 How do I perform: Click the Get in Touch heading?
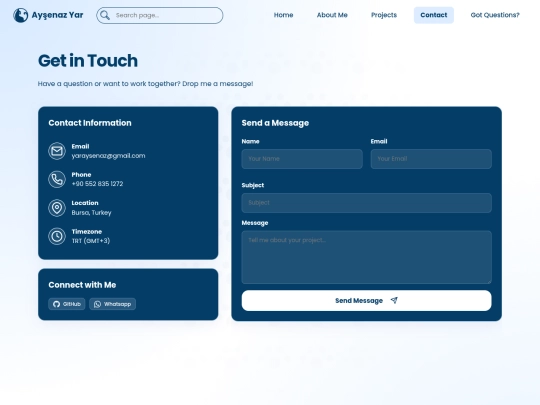click(88, 61)
